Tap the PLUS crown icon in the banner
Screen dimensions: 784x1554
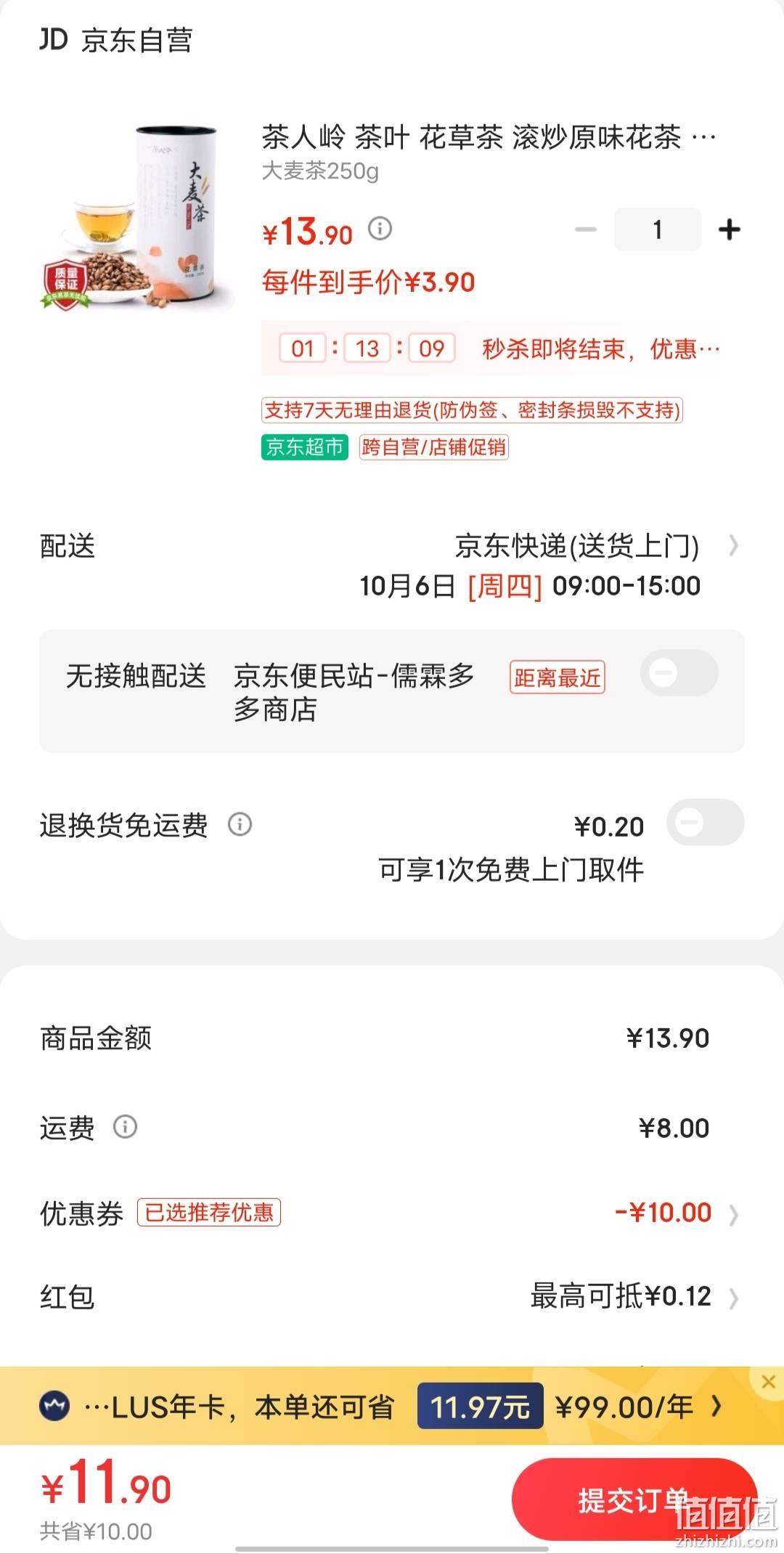tap(54, 1407)
